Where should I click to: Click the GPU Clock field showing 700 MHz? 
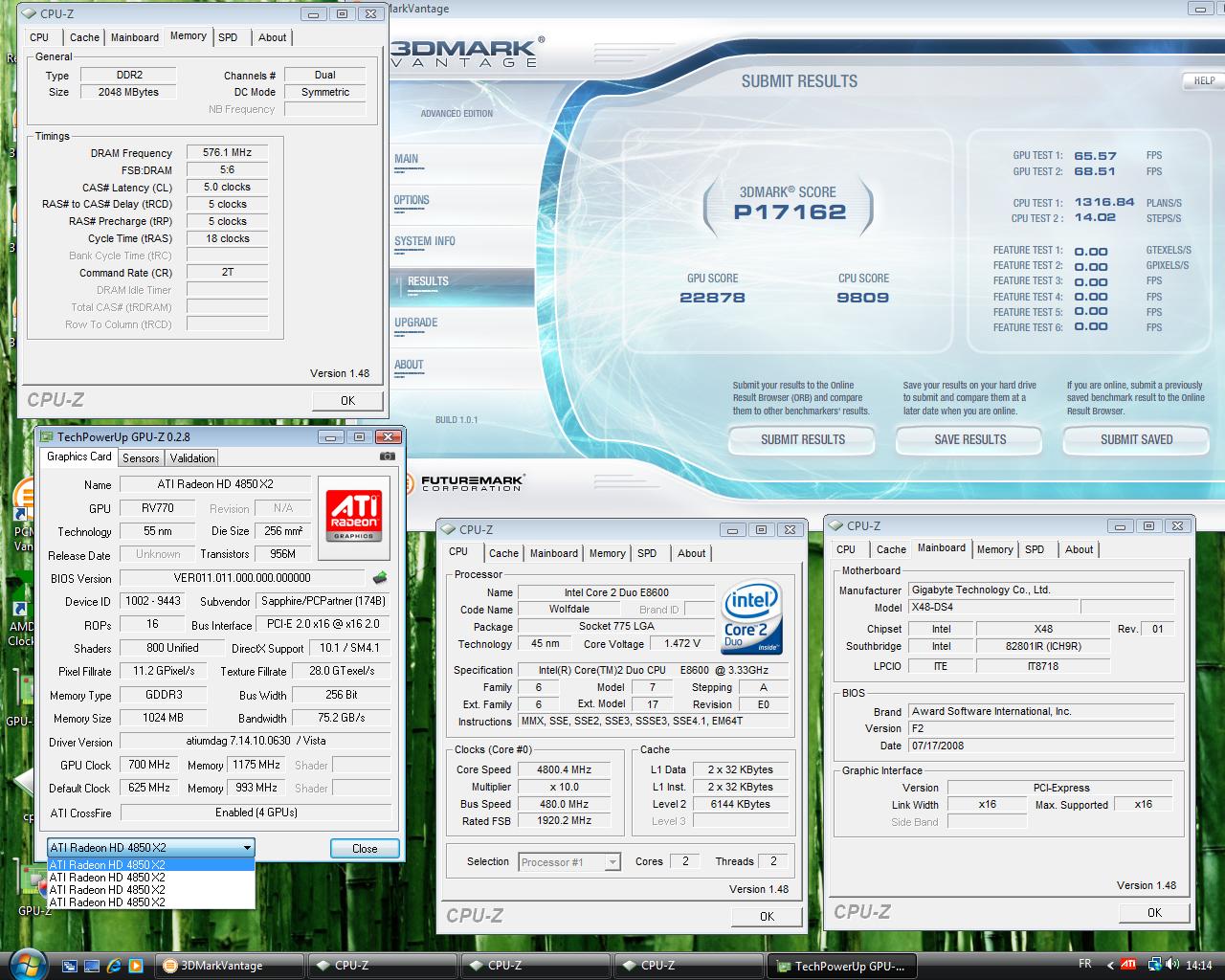click(x=149, y=765)
